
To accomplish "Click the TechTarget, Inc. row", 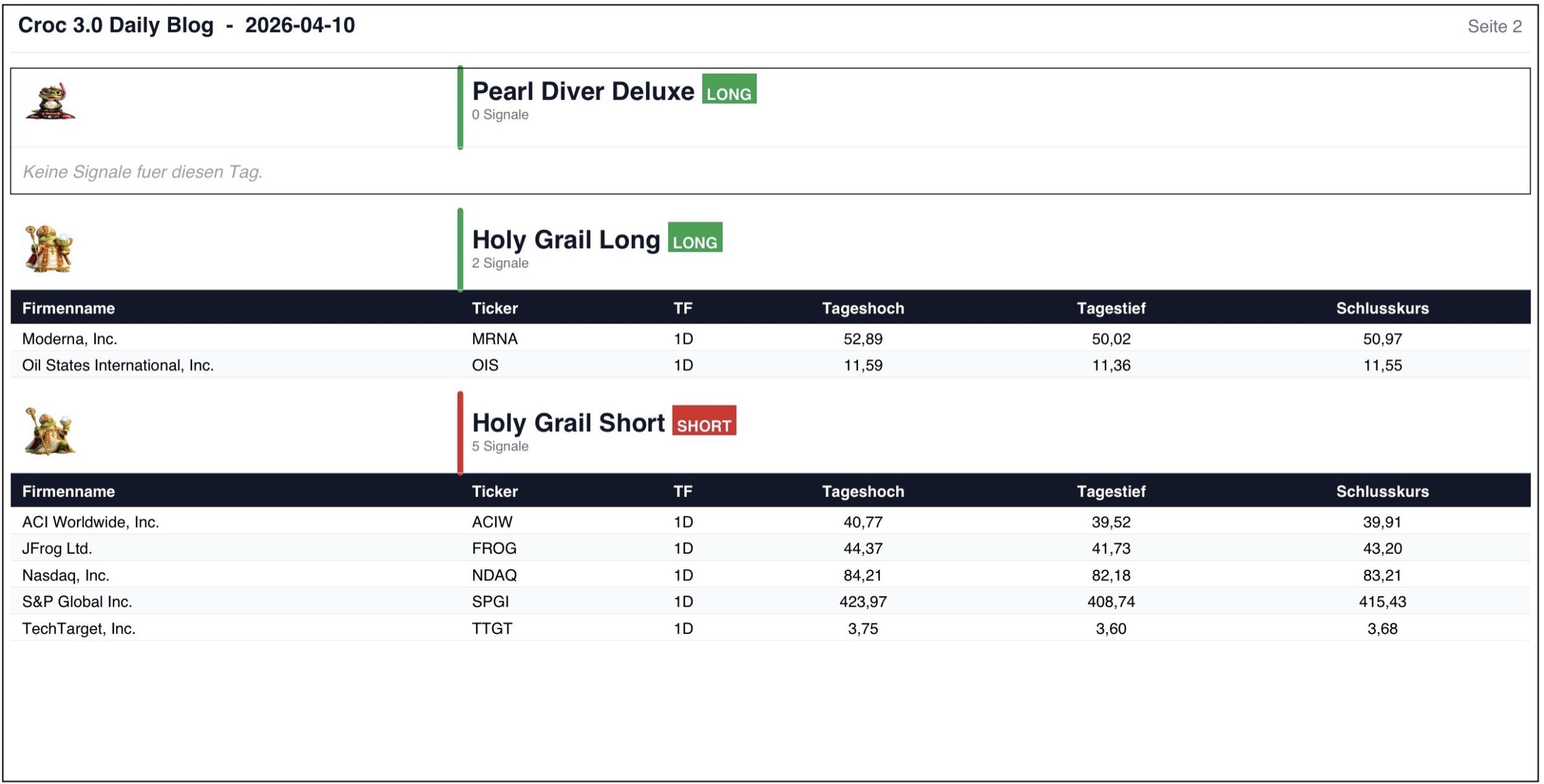I will click(79, 629).
